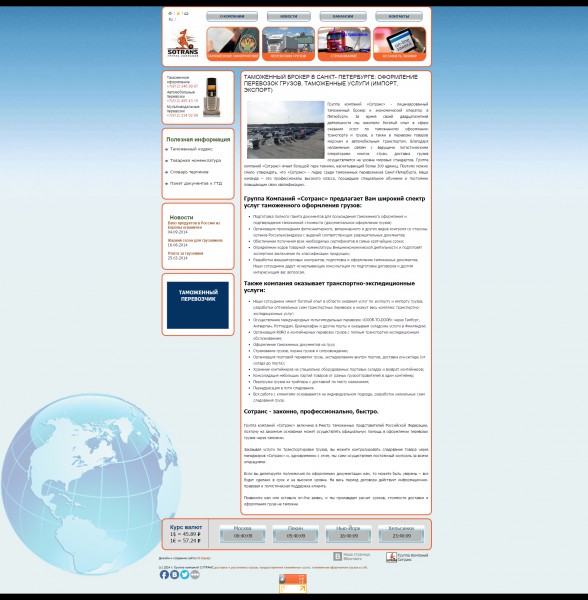Click the automobile transport phone number

click(x=182, y=101)
